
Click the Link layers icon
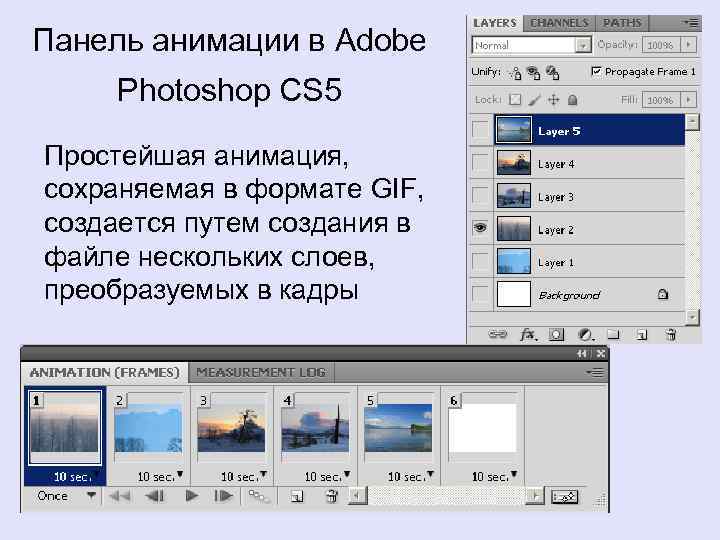[x=497, y=334]
